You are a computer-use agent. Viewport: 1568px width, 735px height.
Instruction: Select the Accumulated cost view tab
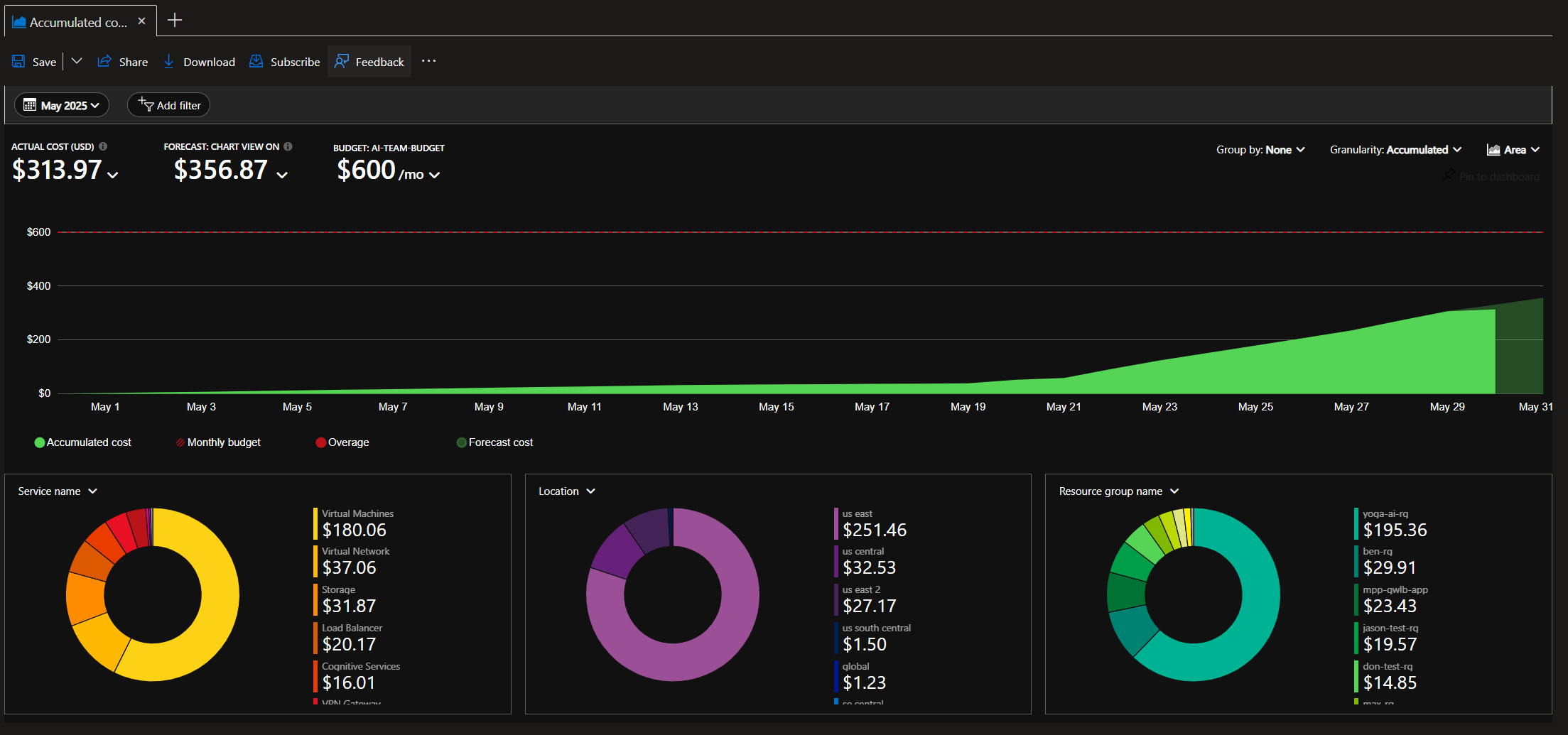coord(71,22)
